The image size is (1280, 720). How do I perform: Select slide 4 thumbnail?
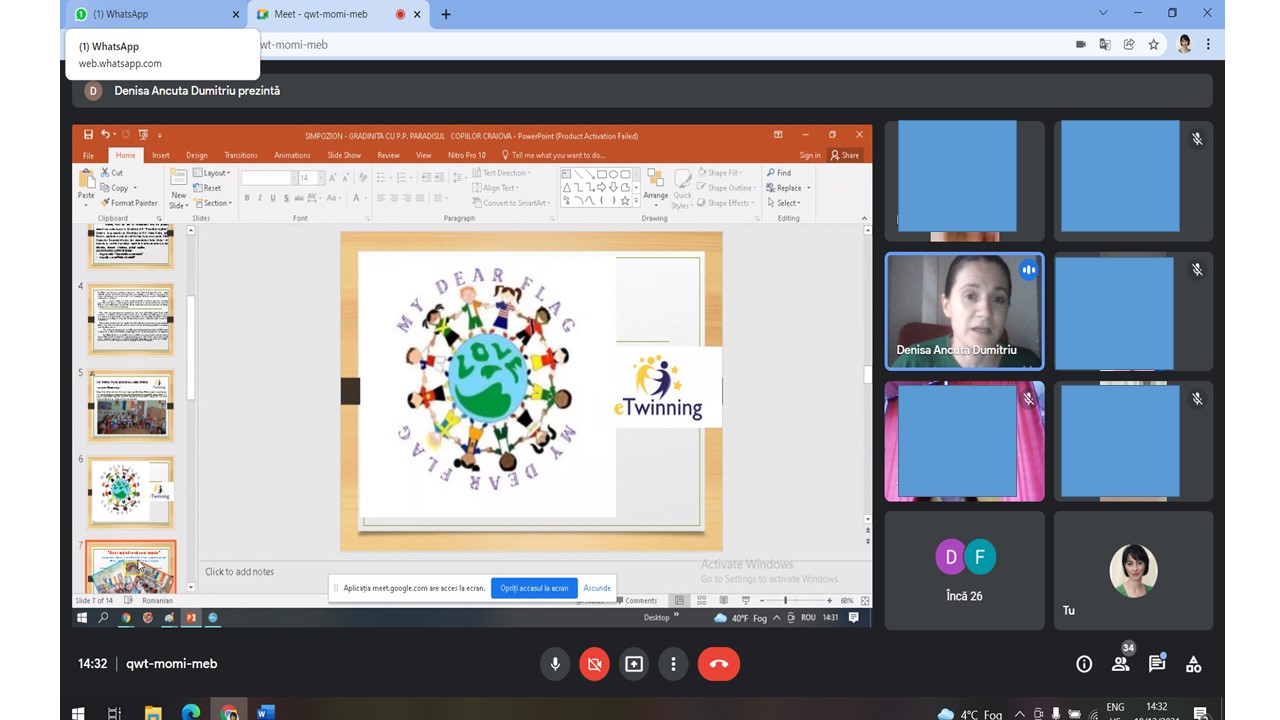coord(131,319)
